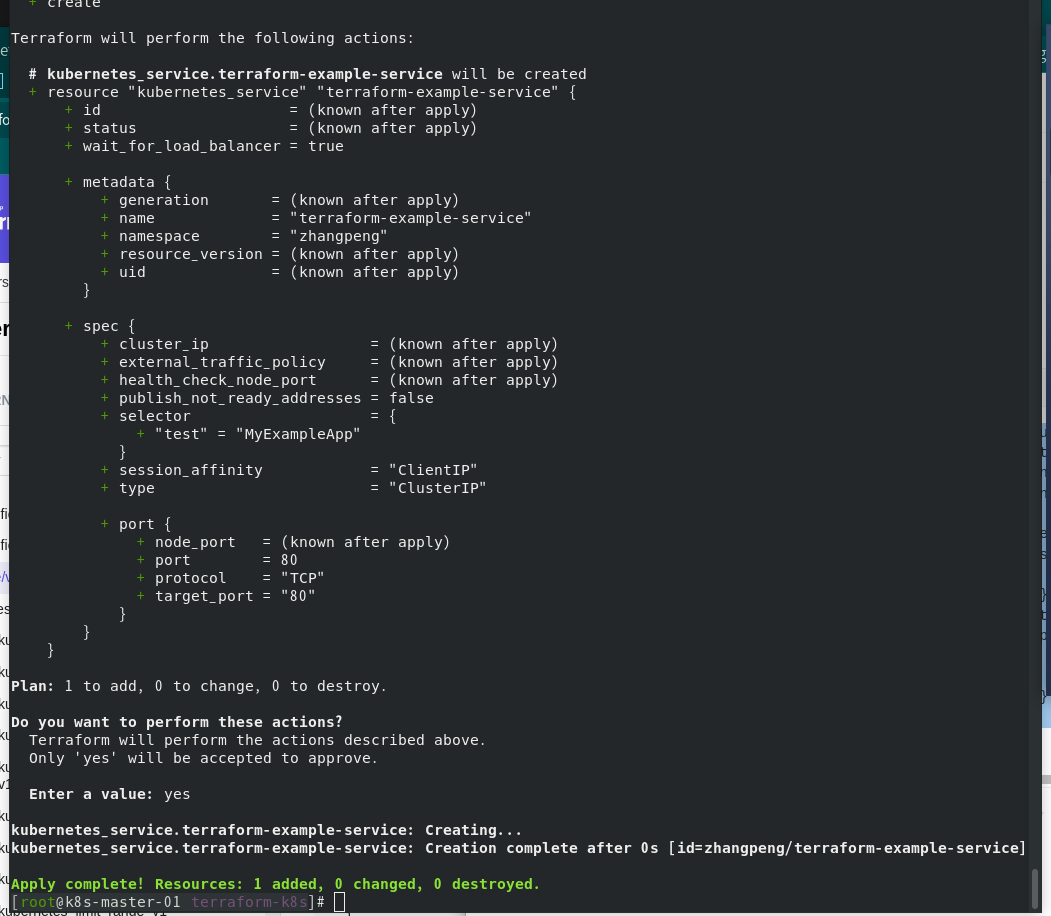Screen dimensions: 1051x916
Task: Click the plus sign before 'resource'
Action: pos(32,92)
